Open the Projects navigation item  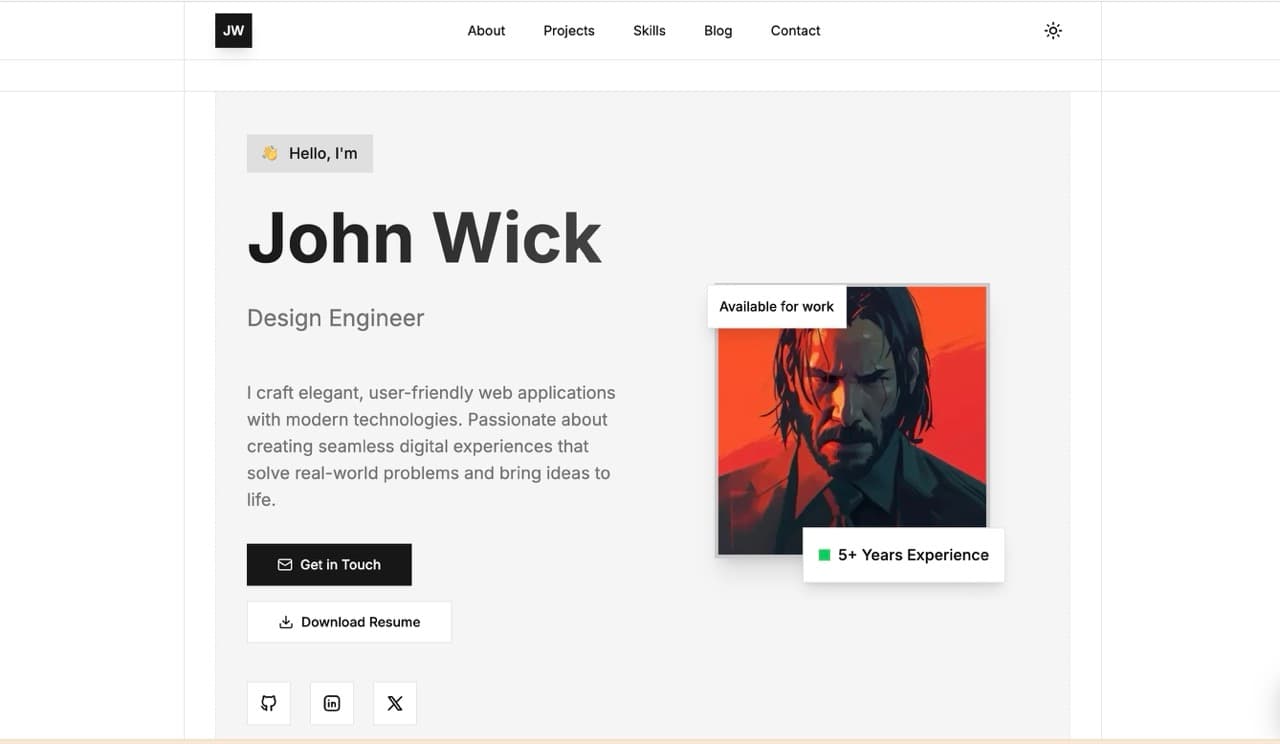click(x=568, y=30)
